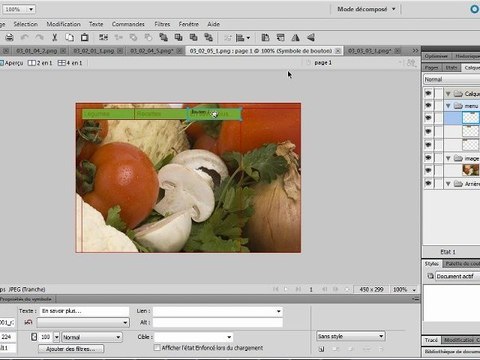Toggle eye of second object under menu layer
This screenshot has width=480, height=360.
click(428, 131)
